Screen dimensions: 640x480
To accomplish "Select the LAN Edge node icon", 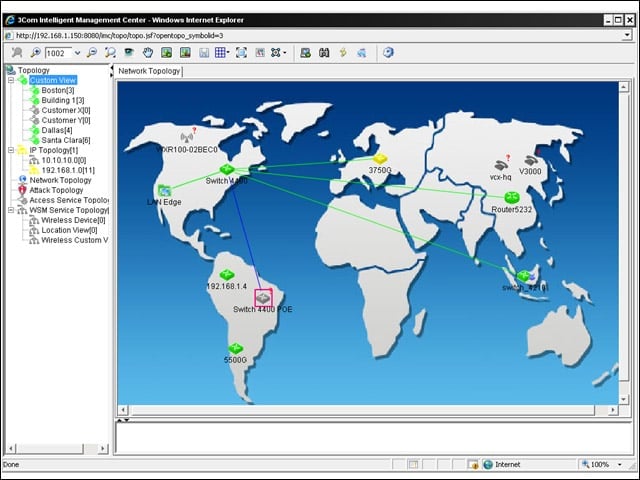I will [164, 190].
